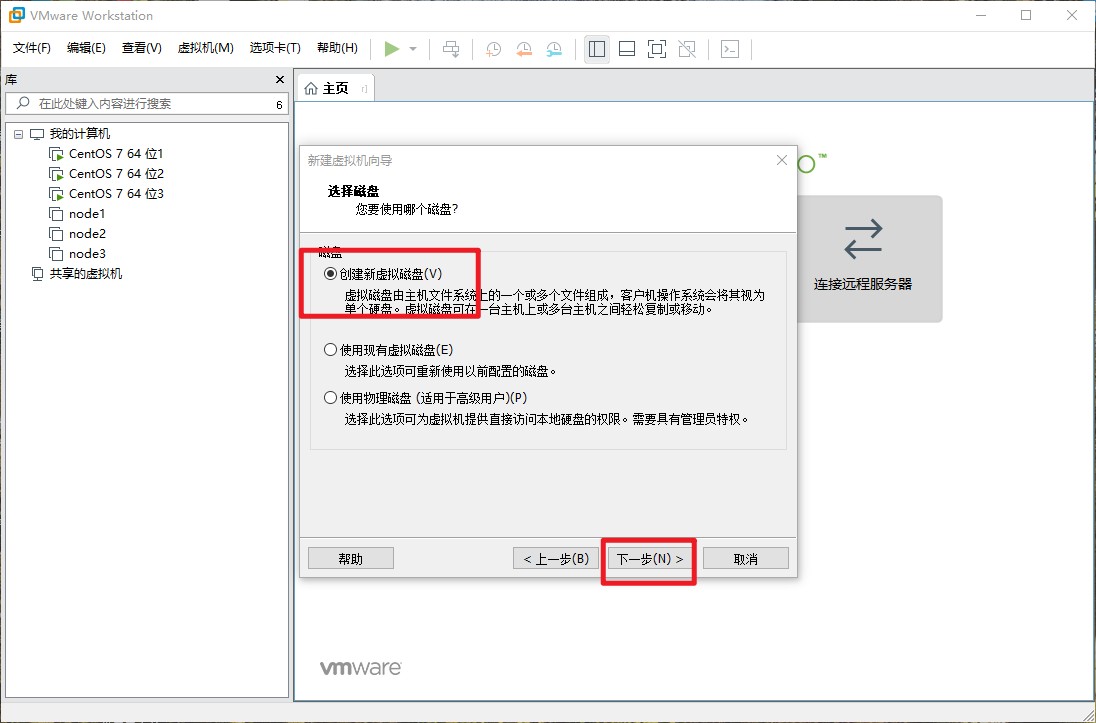Screen dimensions: 1096x723
Task: Revert to snapshot toolbar icon
Action: (524, 49)
